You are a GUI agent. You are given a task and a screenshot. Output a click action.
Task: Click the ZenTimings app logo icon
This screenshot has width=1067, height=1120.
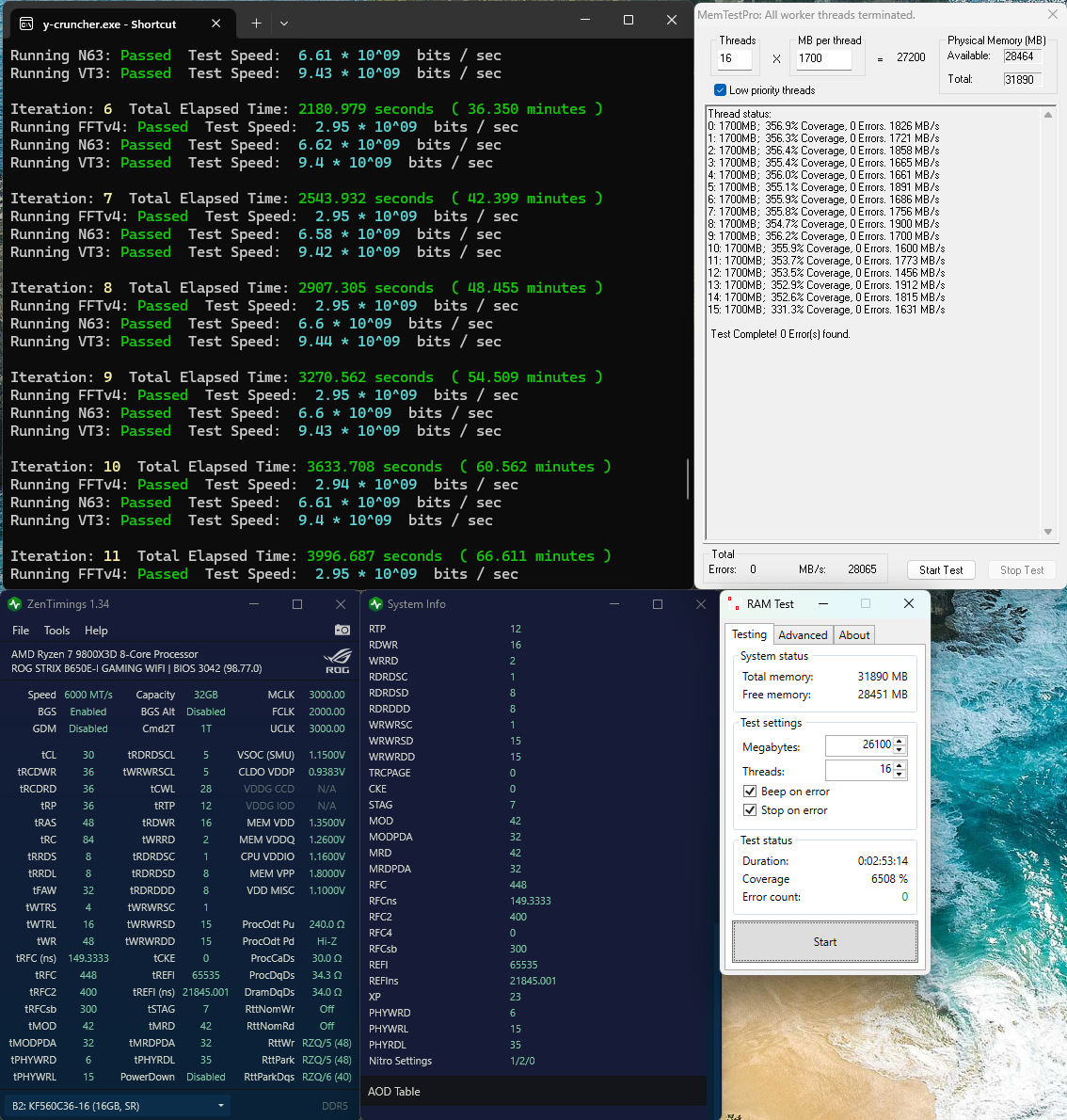click(14, 604)
